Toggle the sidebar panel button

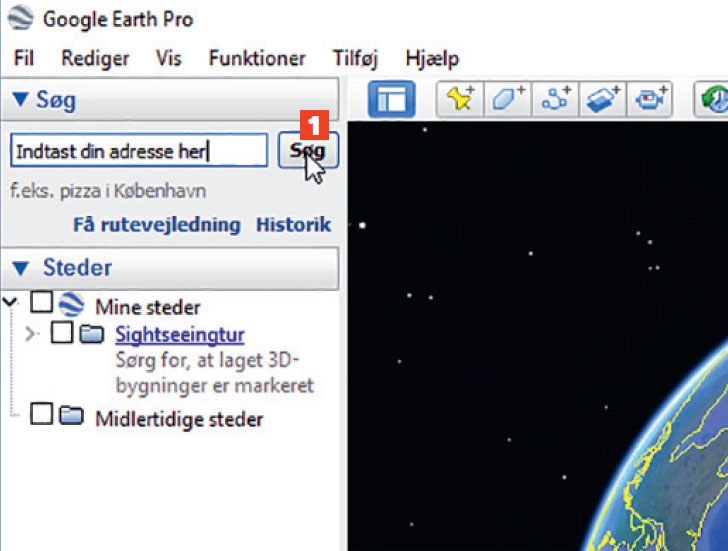(391, 99)
